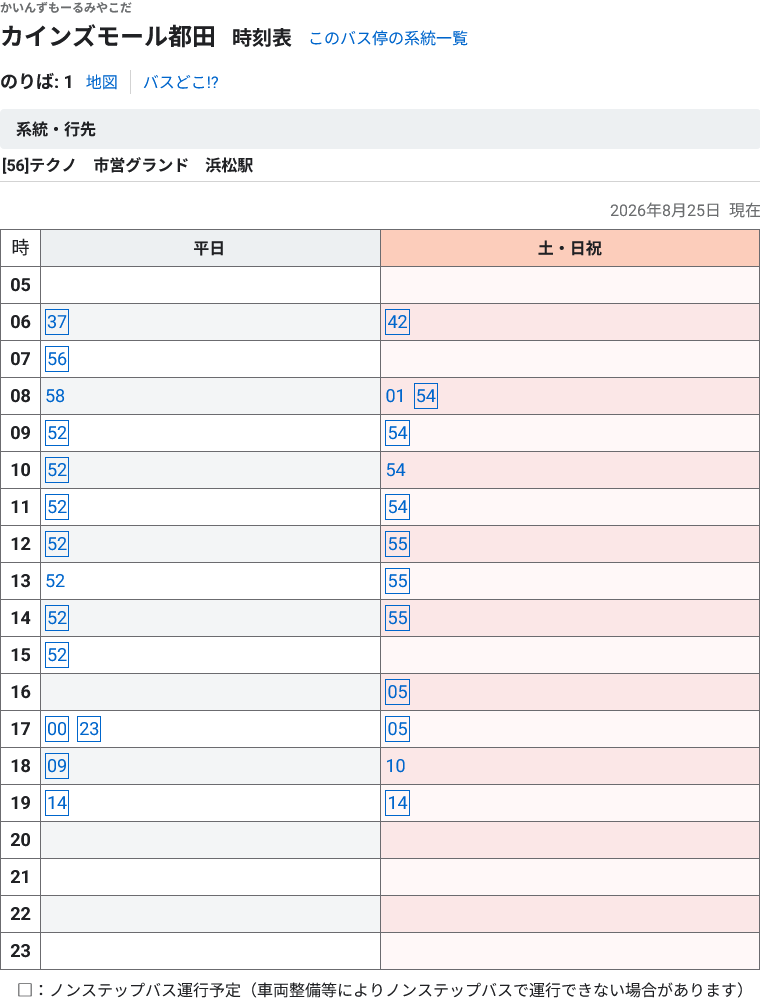Viewport: 760px width, 1000px height.
Task: Select the holiday 12:55 departure
Action: [x=397, y=544]
